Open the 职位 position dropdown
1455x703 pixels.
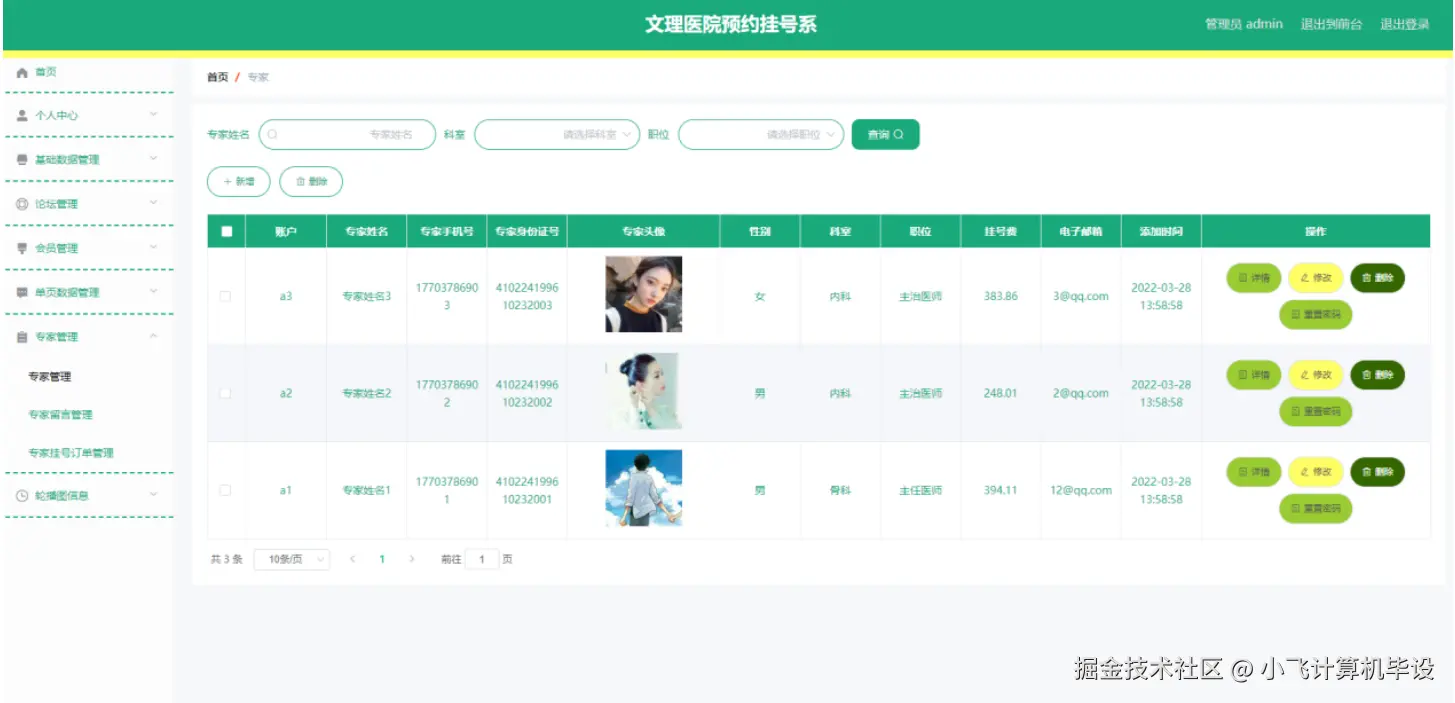point(761,134)
